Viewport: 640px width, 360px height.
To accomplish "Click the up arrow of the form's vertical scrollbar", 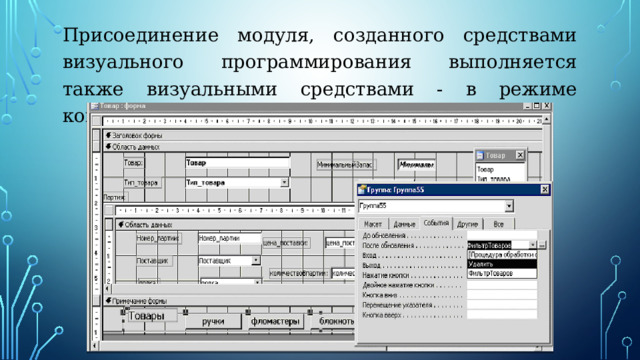I will pyautogui.click(x=547, y=119).
